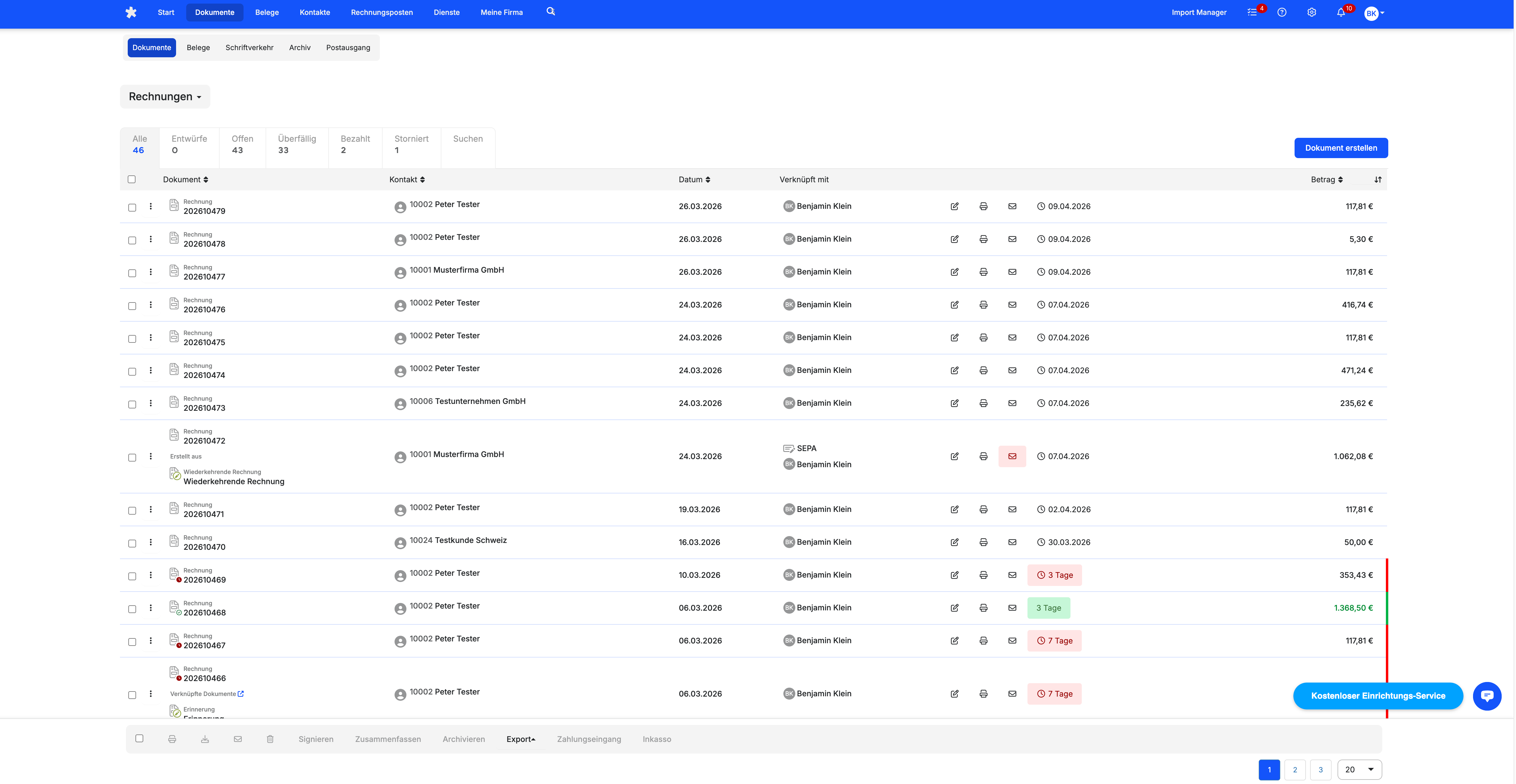Check the box for invoice 202610478
The height and width of the screenshot is (784, 1516).
(132, 240)
